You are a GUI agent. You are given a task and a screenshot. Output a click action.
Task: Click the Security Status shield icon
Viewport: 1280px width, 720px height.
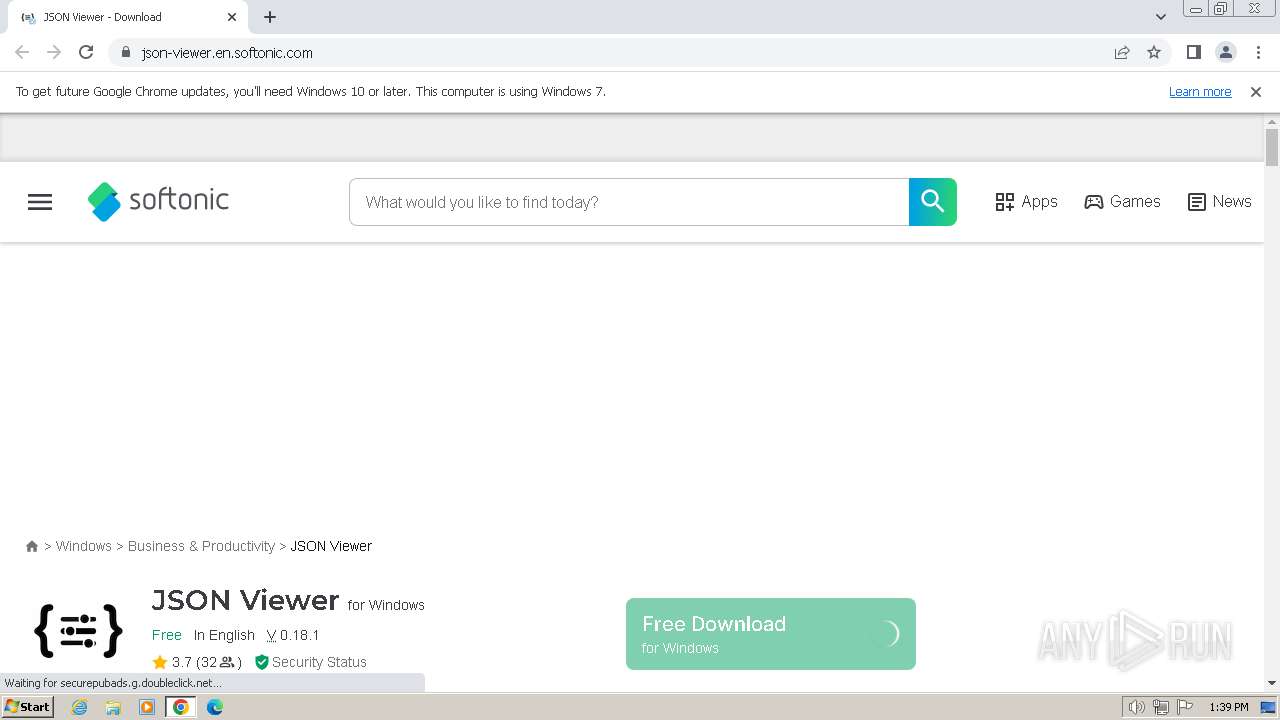262,662
